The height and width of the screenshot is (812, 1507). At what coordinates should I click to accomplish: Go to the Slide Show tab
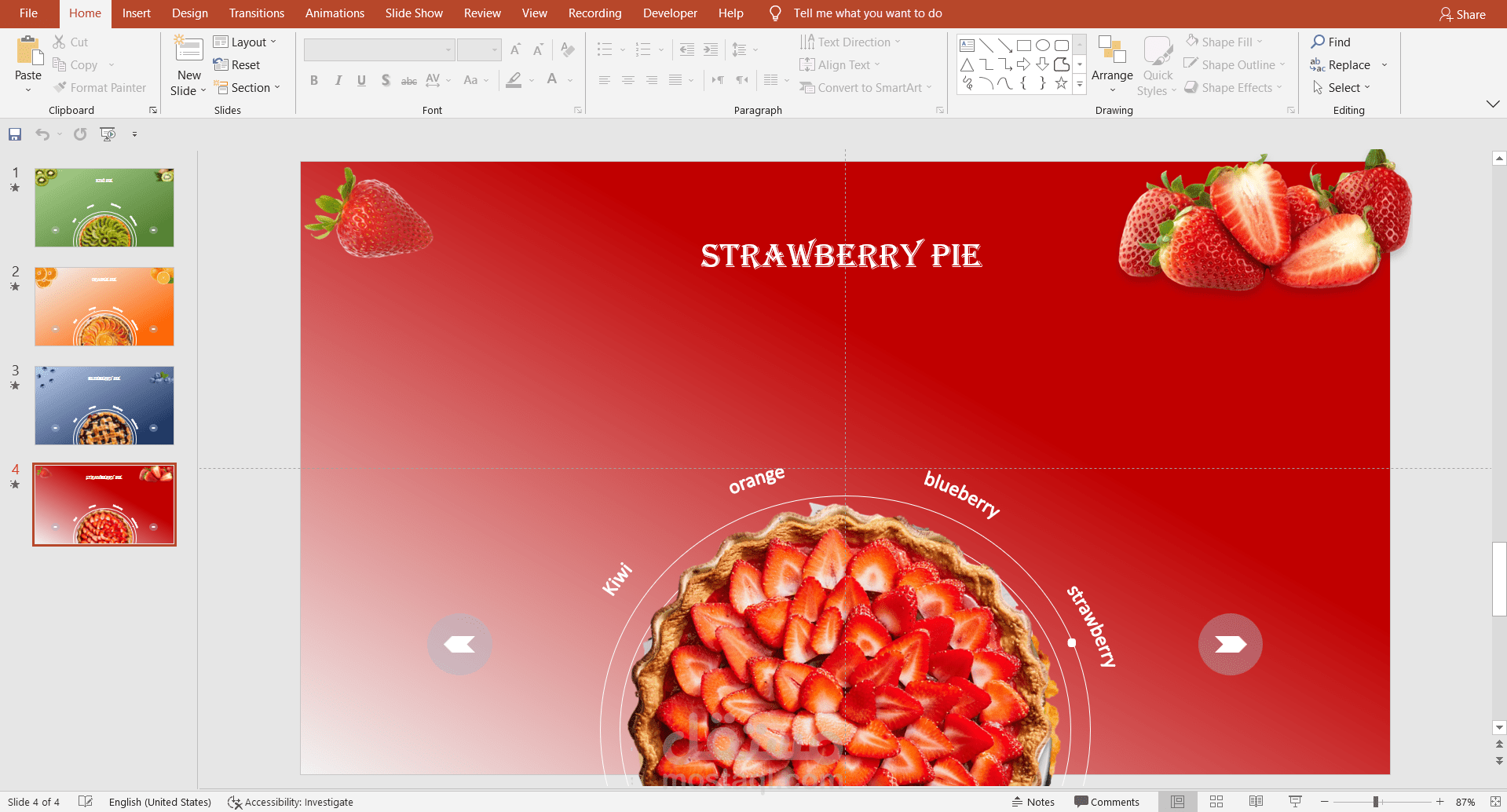415,13
